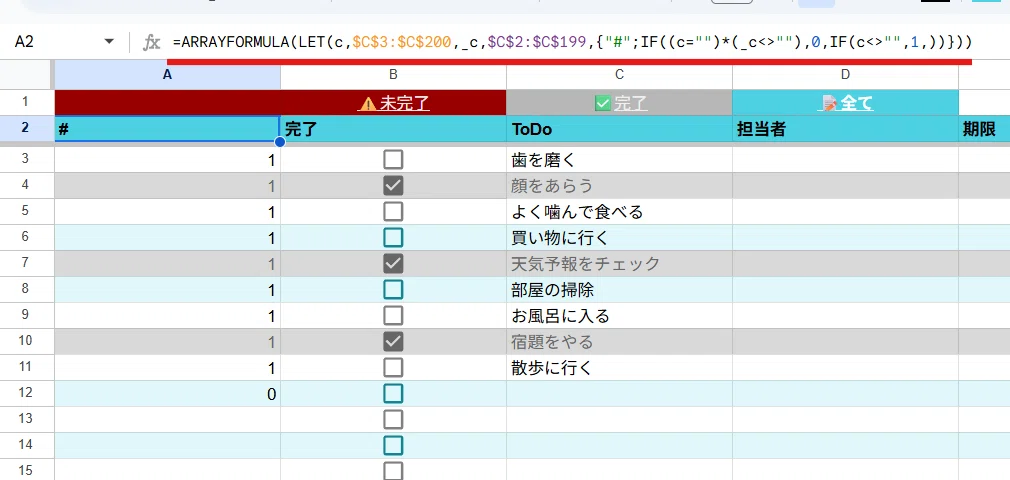This screenshot has height=480, width=1010.
Task: Select the cell with 0 in row 12
Action: [x=167, y=394]
